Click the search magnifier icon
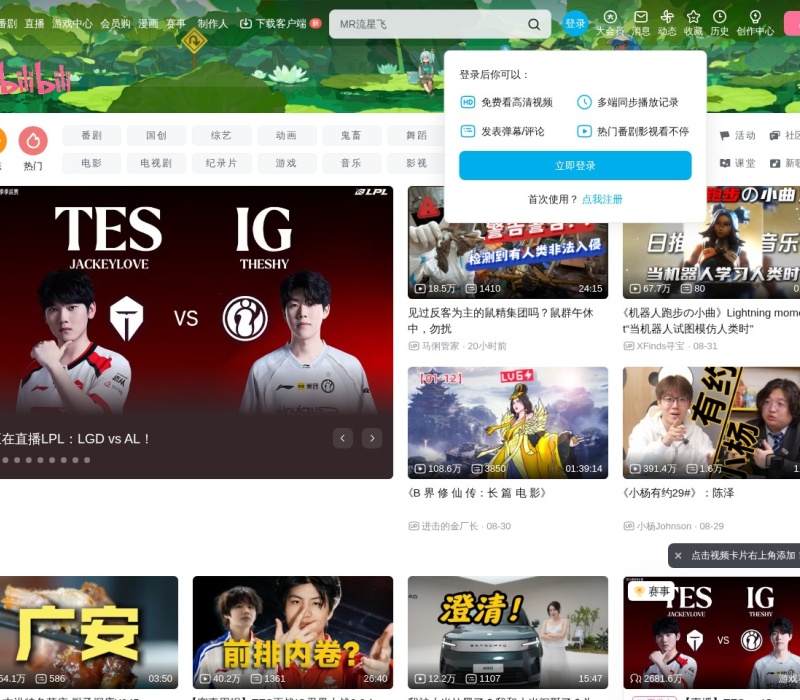 pyautogui.click(x=534, y=24)
